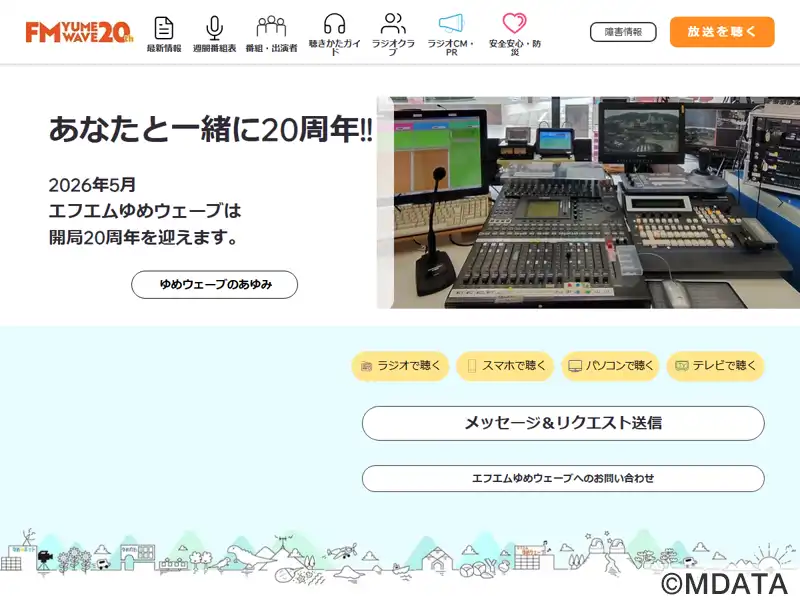Open the 週間番組表 microphone icon
800x600 pixels.
coord(214,28)
